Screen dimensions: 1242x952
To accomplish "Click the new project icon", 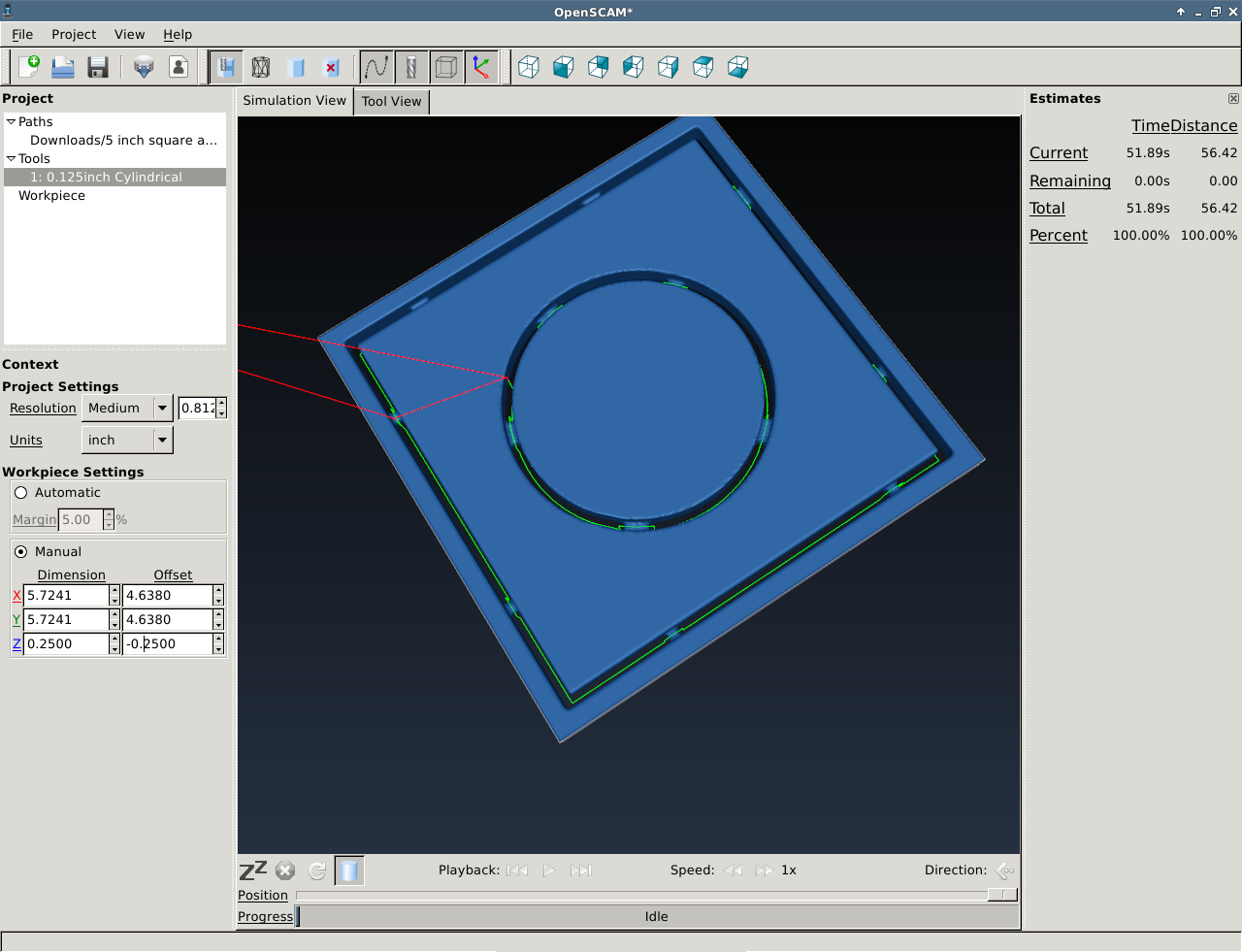I will coord(29,67).
